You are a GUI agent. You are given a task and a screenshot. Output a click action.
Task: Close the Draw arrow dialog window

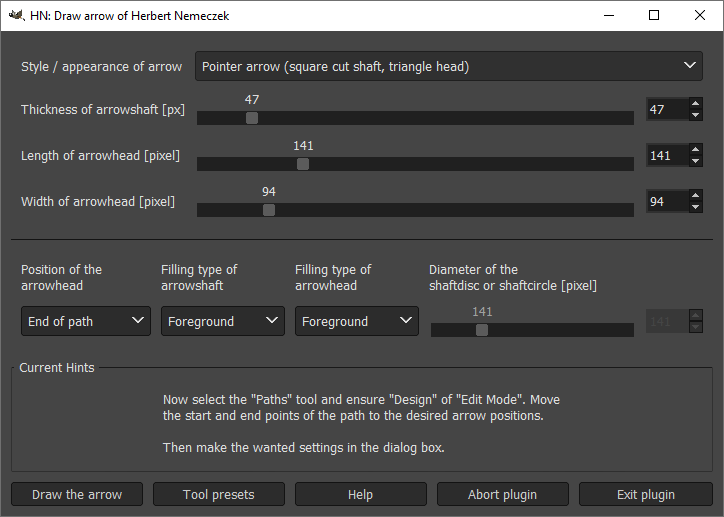point(700,15)
